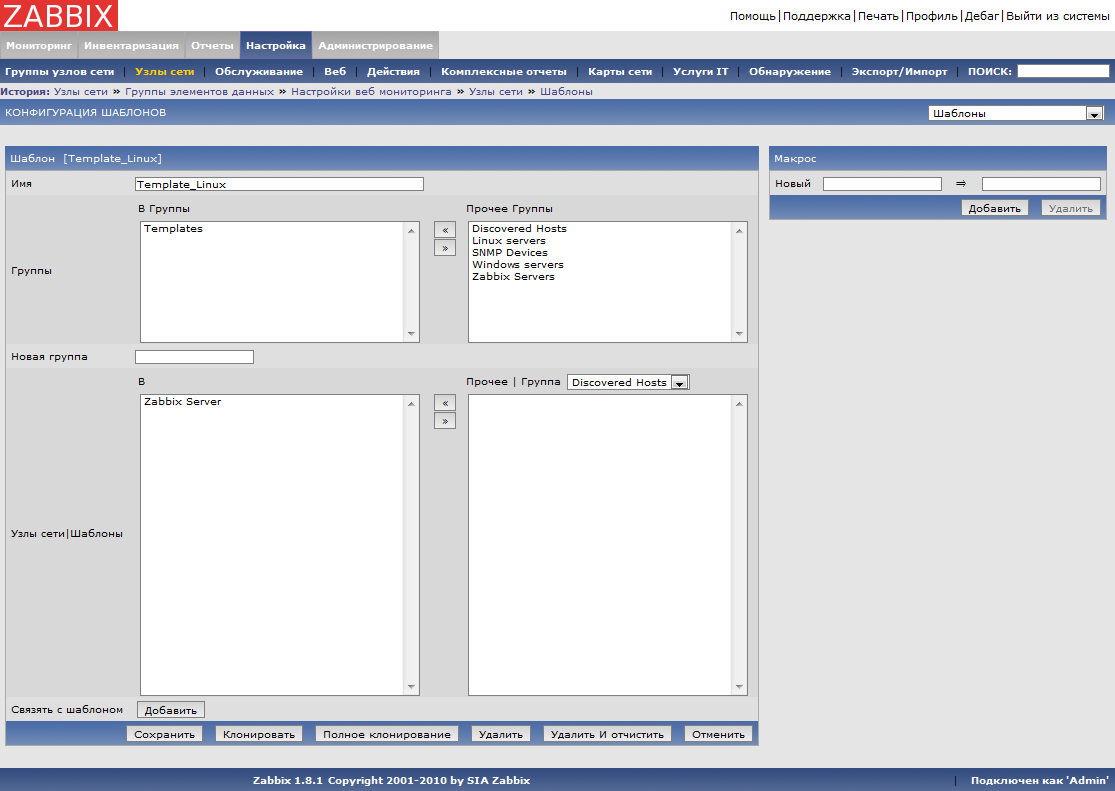Screen dimensions: 1115x791
Task: Remove Zabbix Server using right arrow button
Action: coord(444,421)
